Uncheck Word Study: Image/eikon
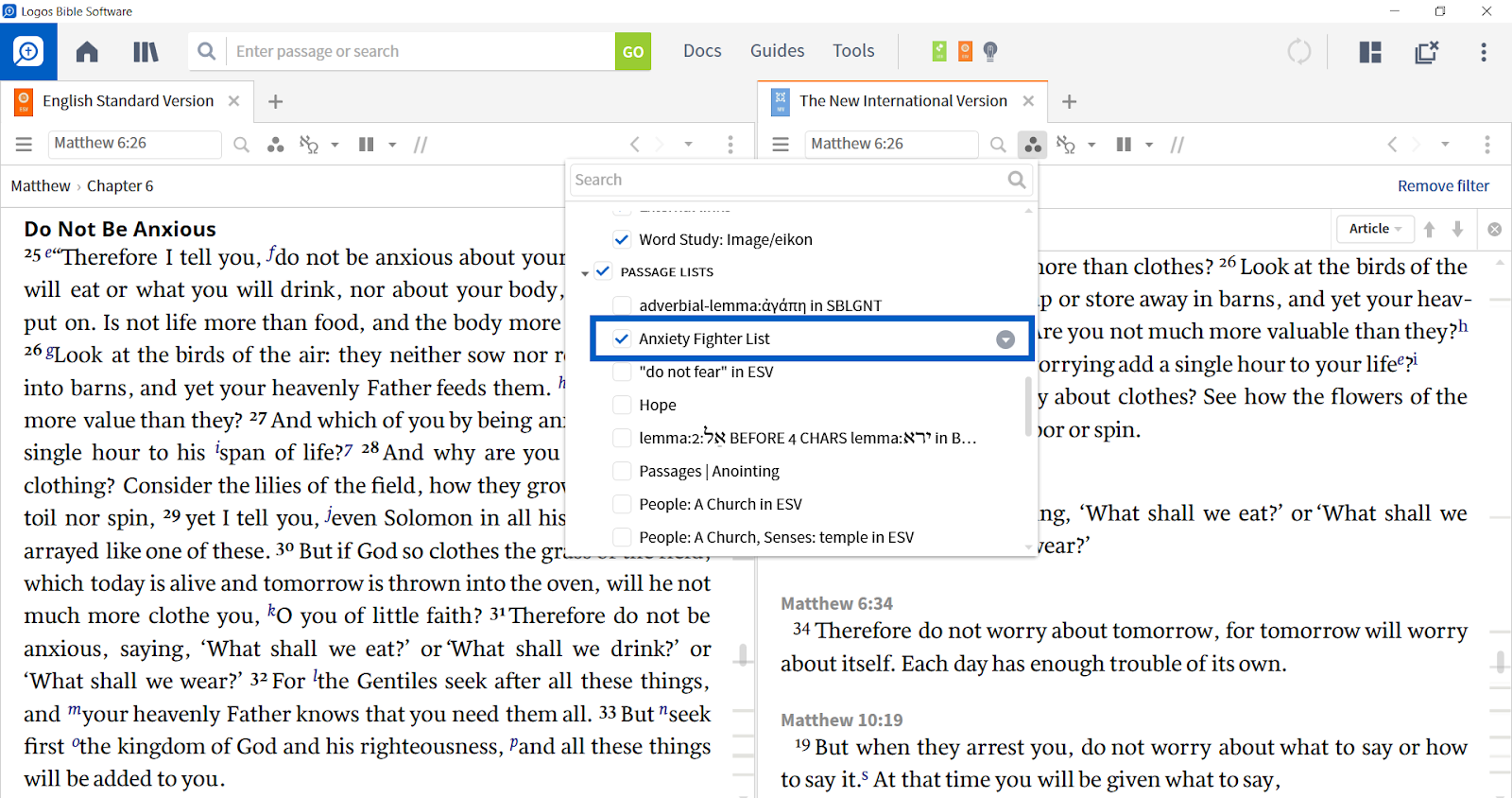Image resolution: width=1512 pixels, height=798 pixels. click(x=622, y=239)
